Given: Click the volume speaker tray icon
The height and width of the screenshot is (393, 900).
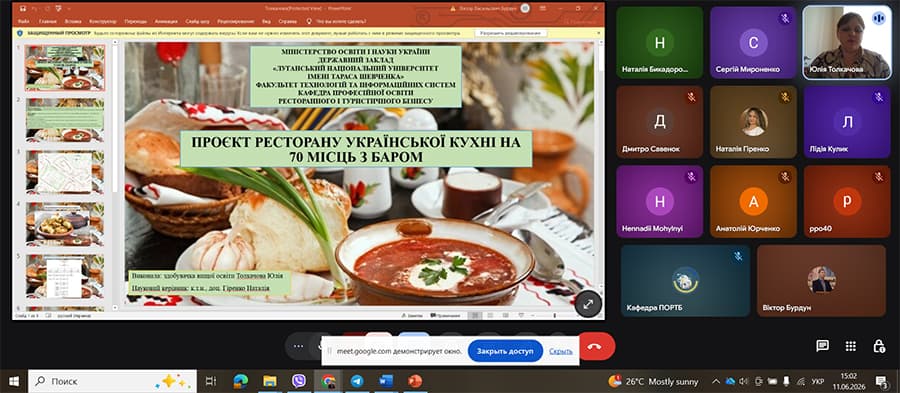Looking at the screenshot, I should pos(744,381).
